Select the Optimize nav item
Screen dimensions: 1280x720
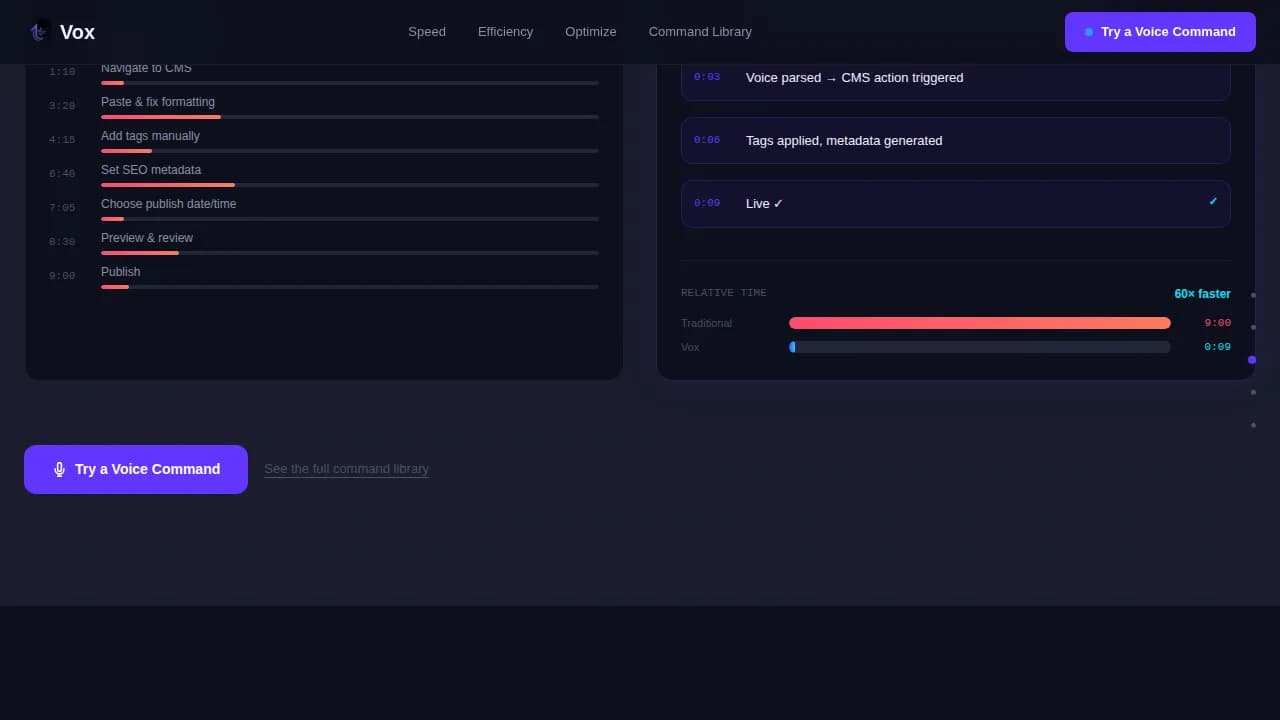590,31
